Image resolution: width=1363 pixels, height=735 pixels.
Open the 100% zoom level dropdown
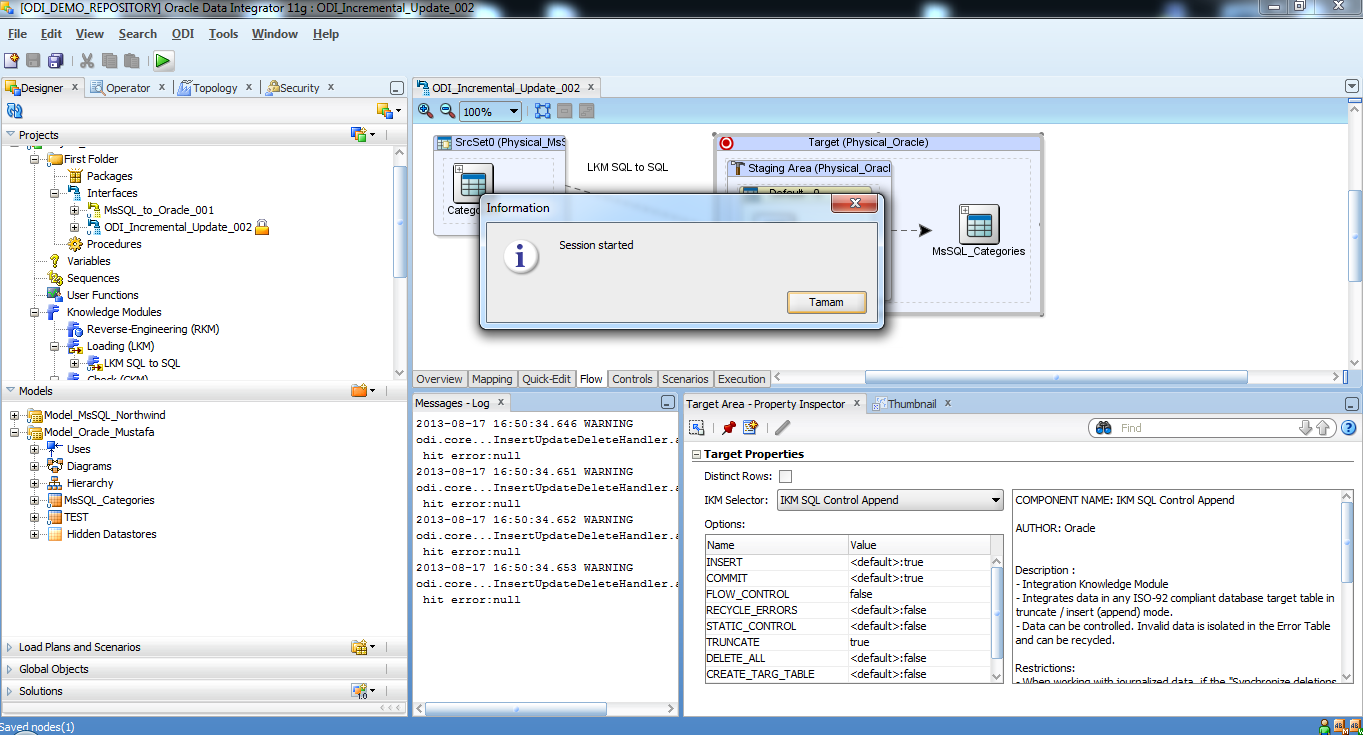(x=514, y=112)
